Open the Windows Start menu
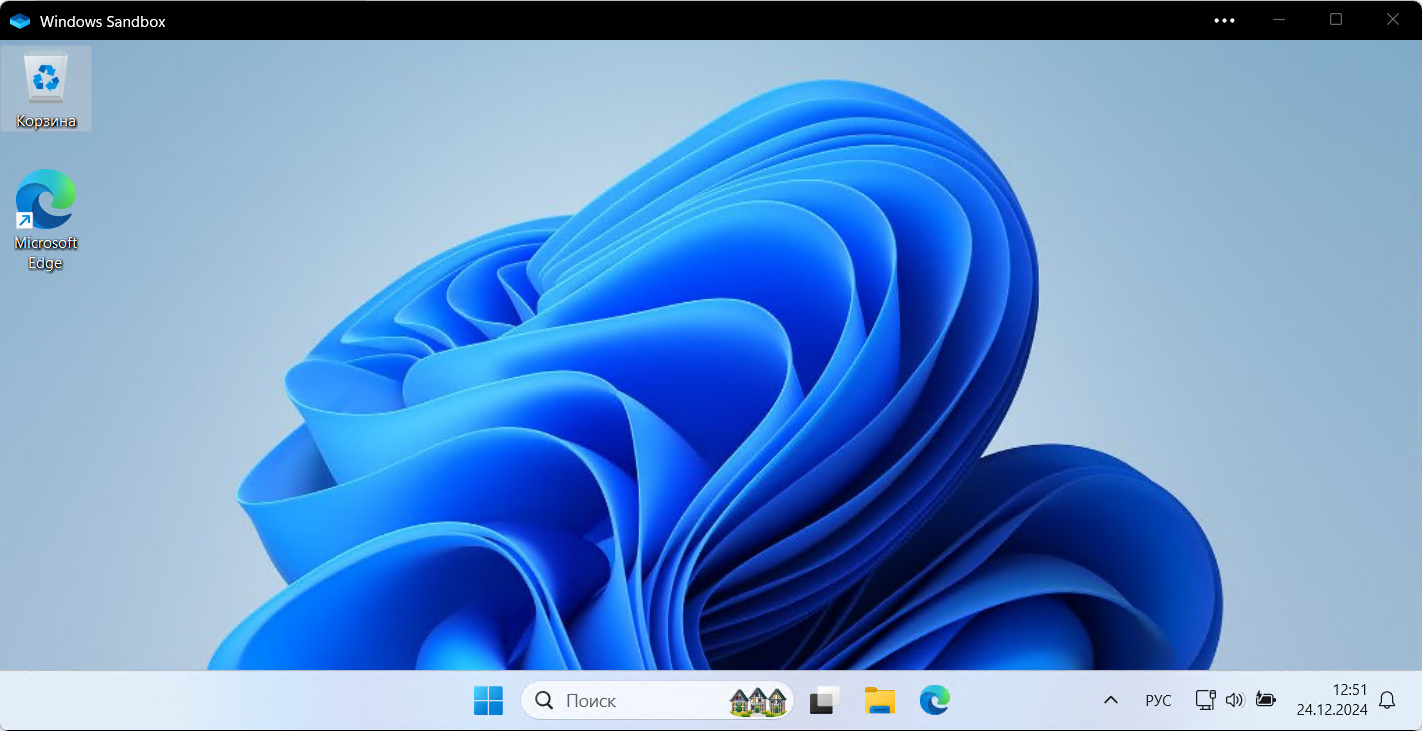Screen dimensions: 1422x731 pos(488,701)
